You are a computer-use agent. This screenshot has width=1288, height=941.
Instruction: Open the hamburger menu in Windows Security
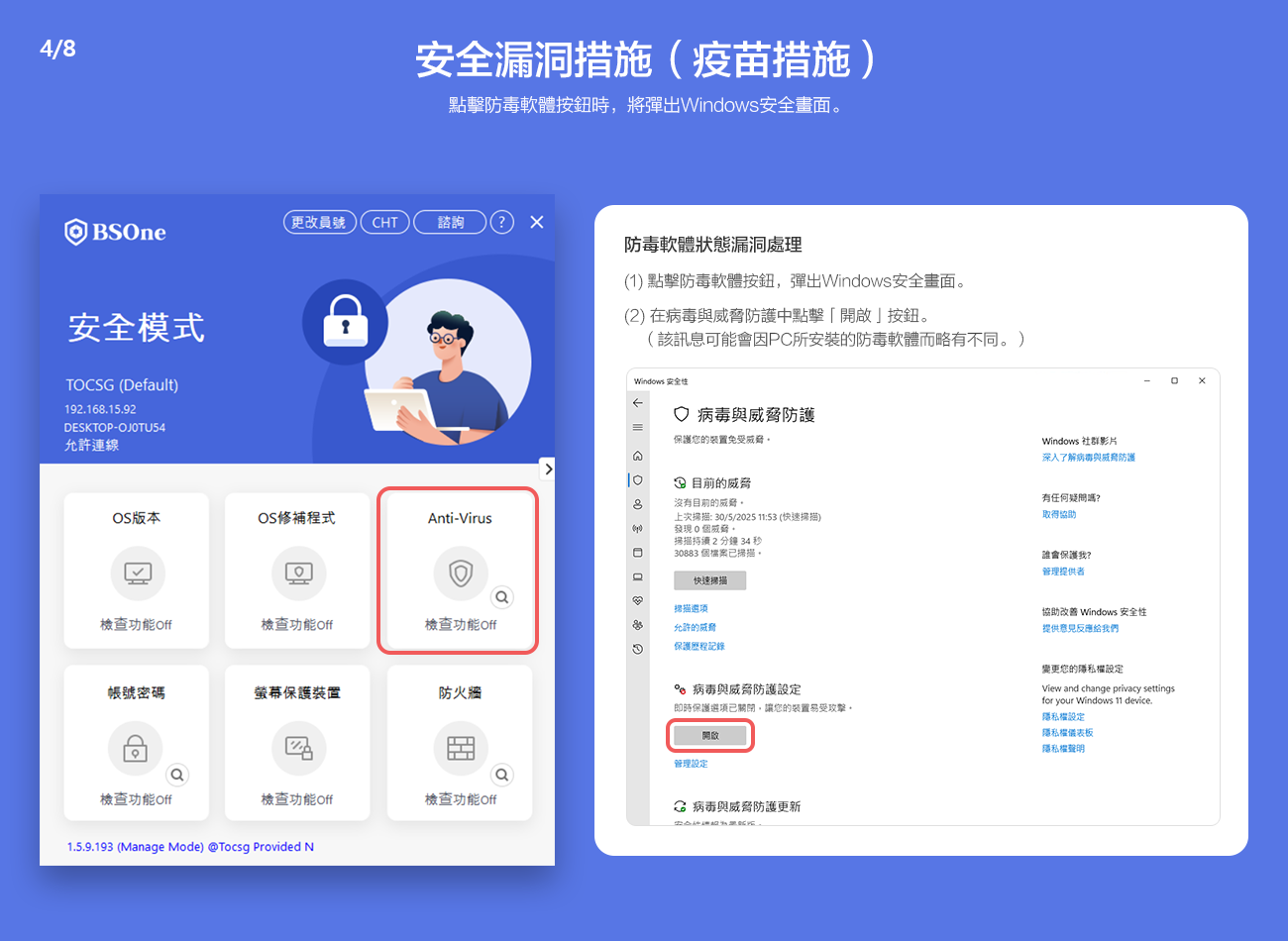point(638,428)
